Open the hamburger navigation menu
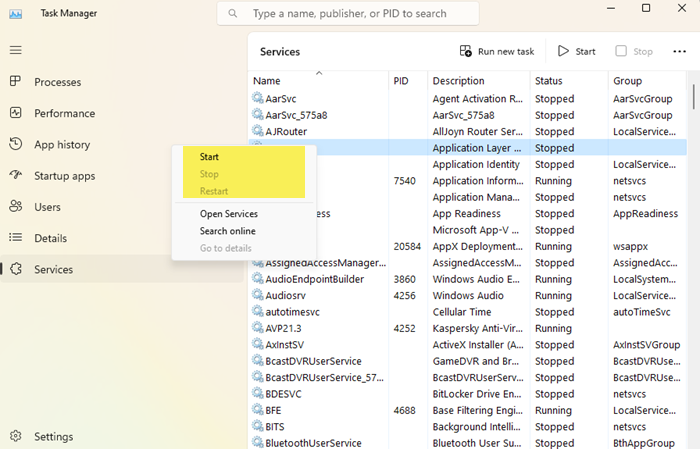The image size is (700, 449). click(15, 50)
